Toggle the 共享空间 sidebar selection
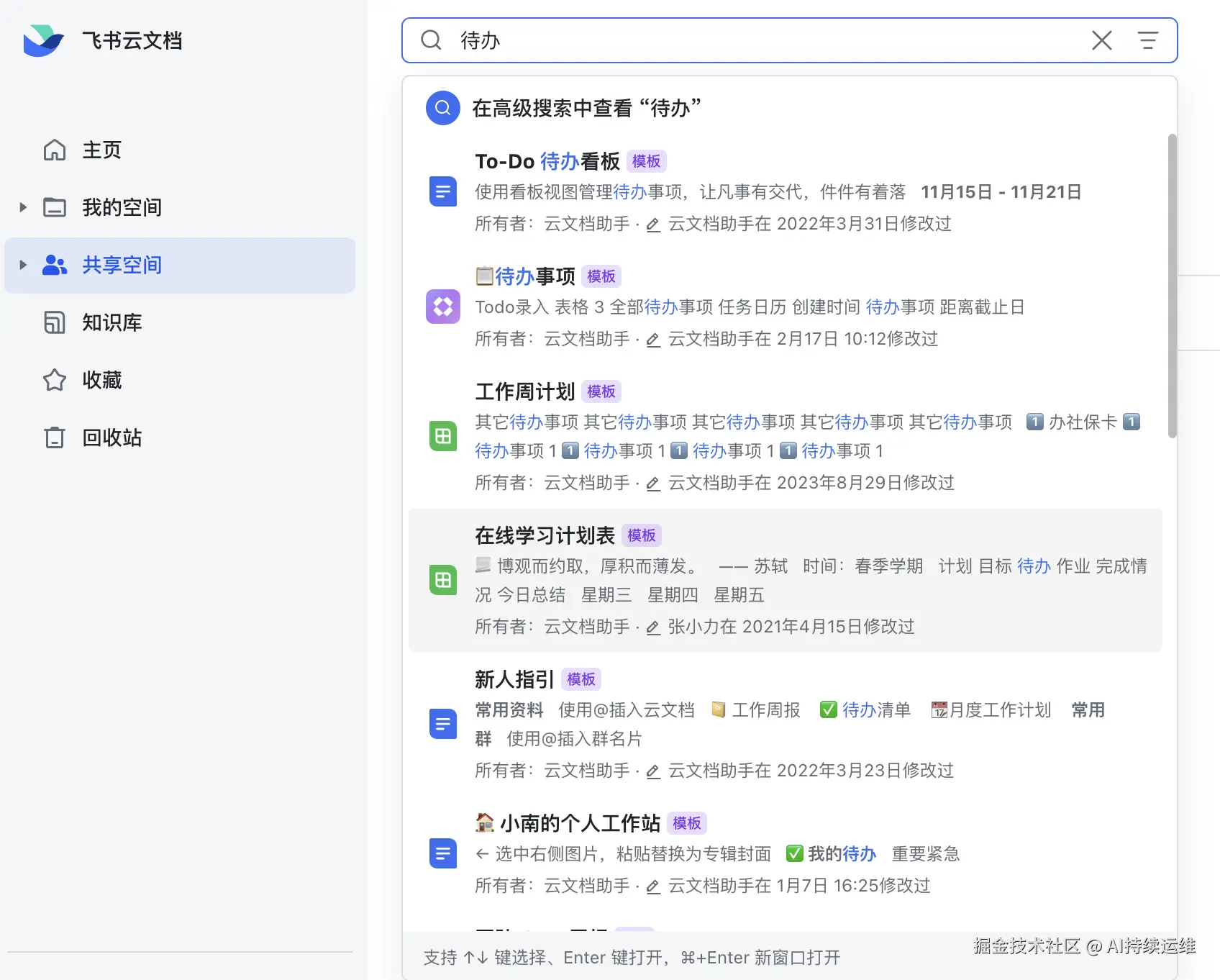This screenshot has width=1220, height=980. pyautogui.click(x=122, y=265)
